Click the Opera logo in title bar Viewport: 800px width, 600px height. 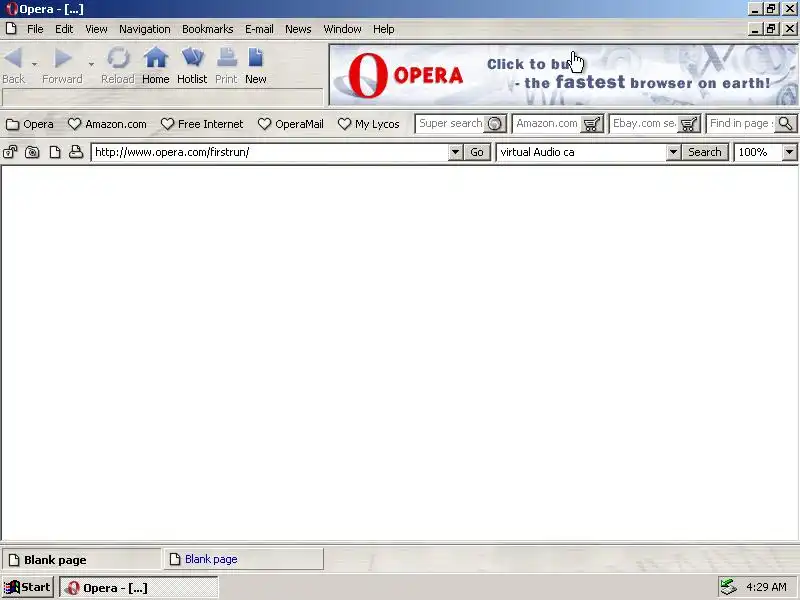(x=11, y=9)
